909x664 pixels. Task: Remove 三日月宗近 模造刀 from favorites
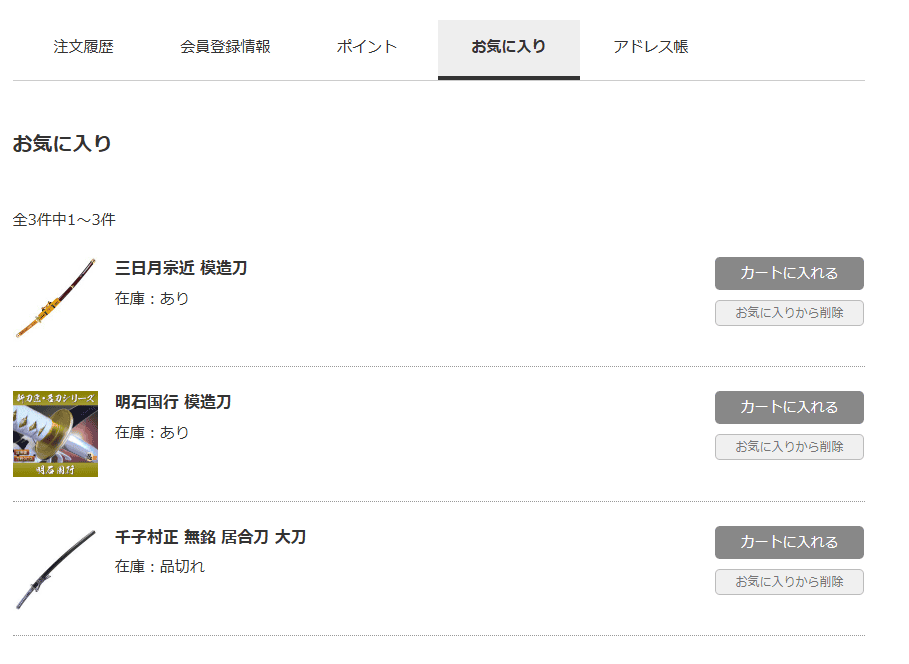click(x=789, y=313)
